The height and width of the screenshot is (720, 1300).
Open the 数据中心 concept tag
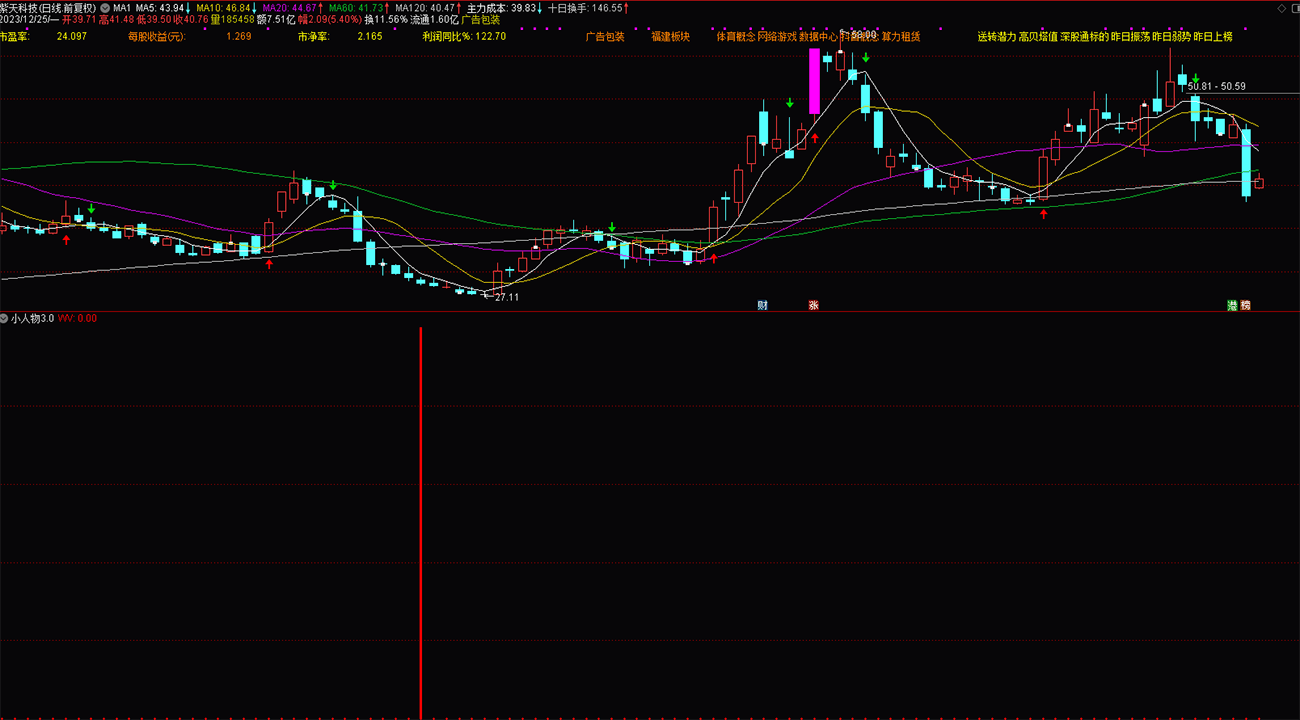[818, 36]
